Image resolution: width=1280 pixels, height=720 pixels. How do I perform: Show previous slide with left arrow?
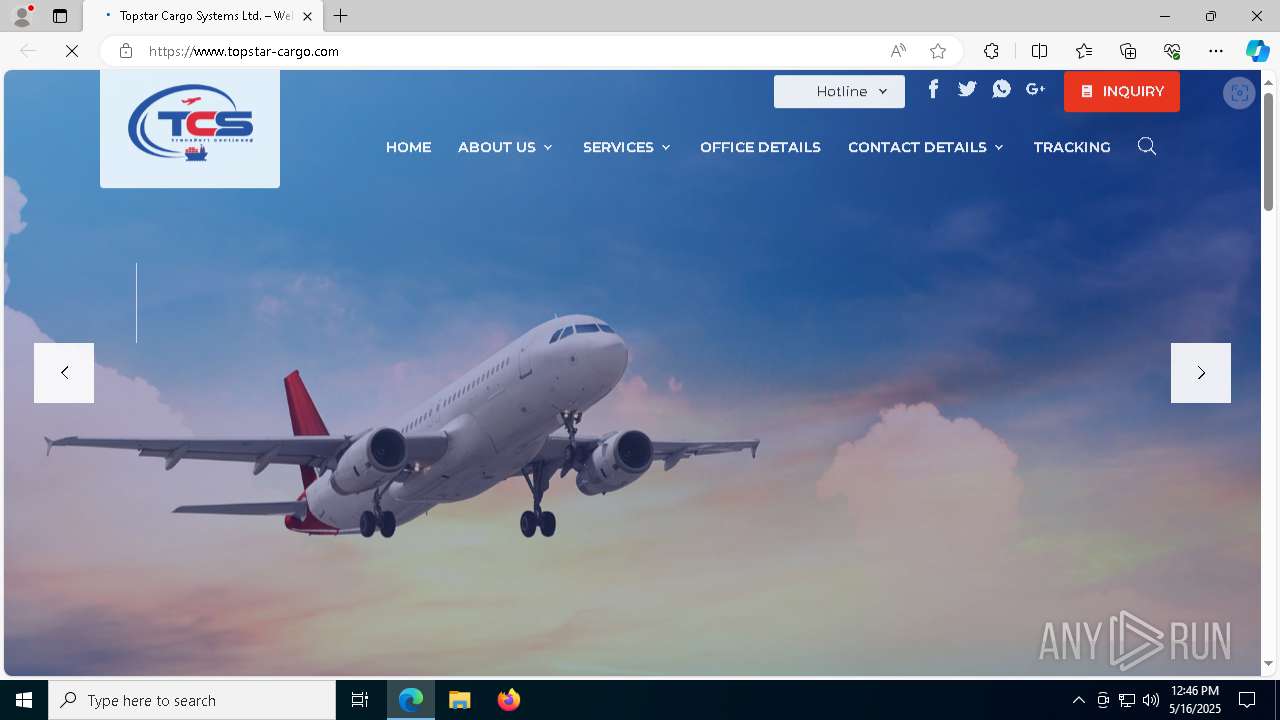click(64, 373)
